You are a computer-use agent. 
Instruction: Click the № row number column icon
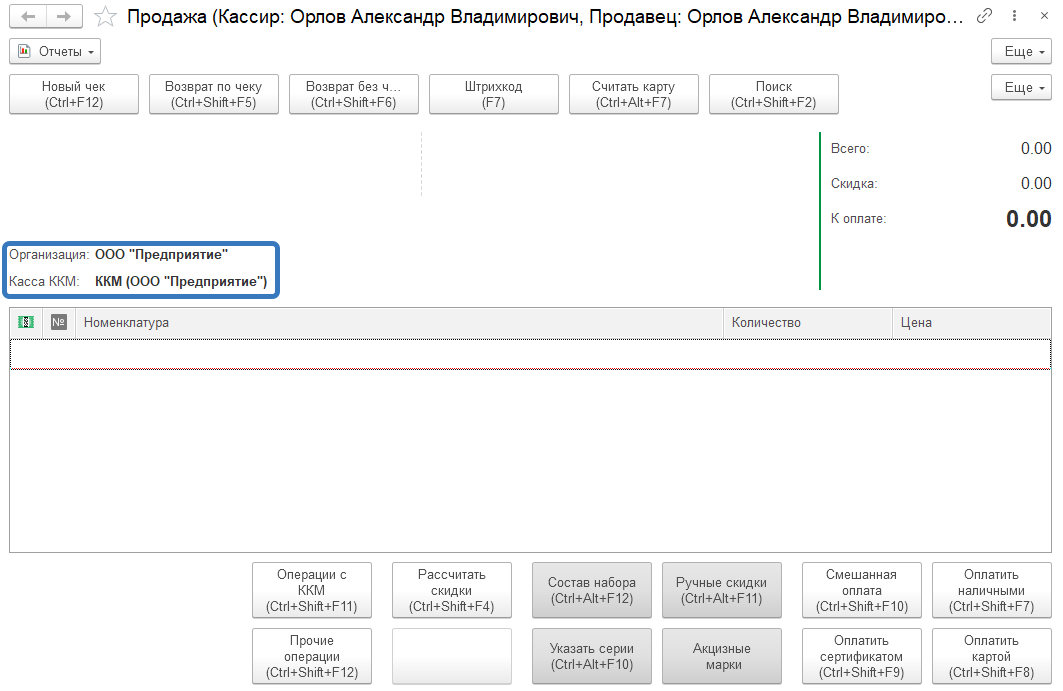[x=56, y=322]
